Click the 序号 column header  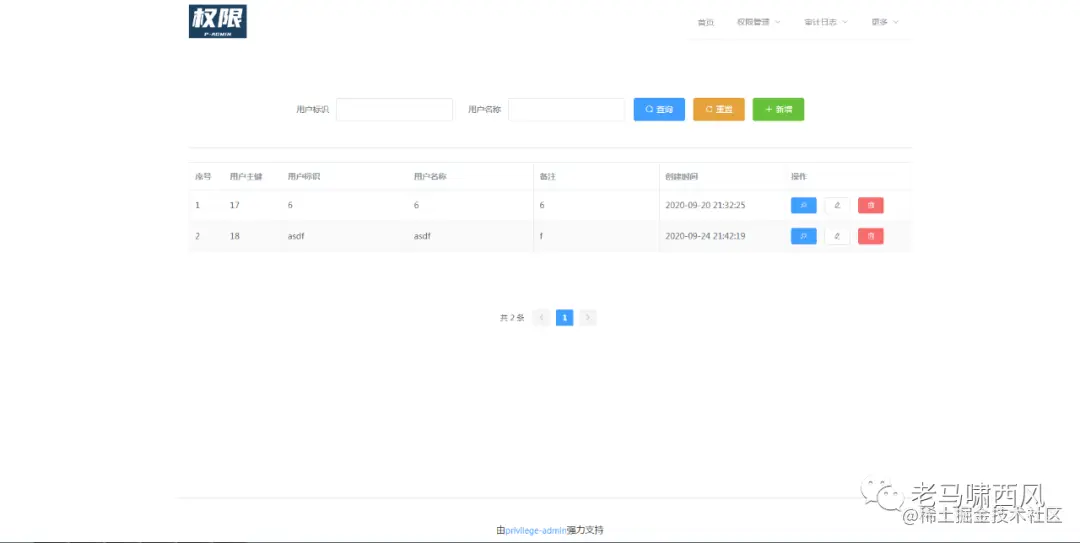tap(203, 177)
